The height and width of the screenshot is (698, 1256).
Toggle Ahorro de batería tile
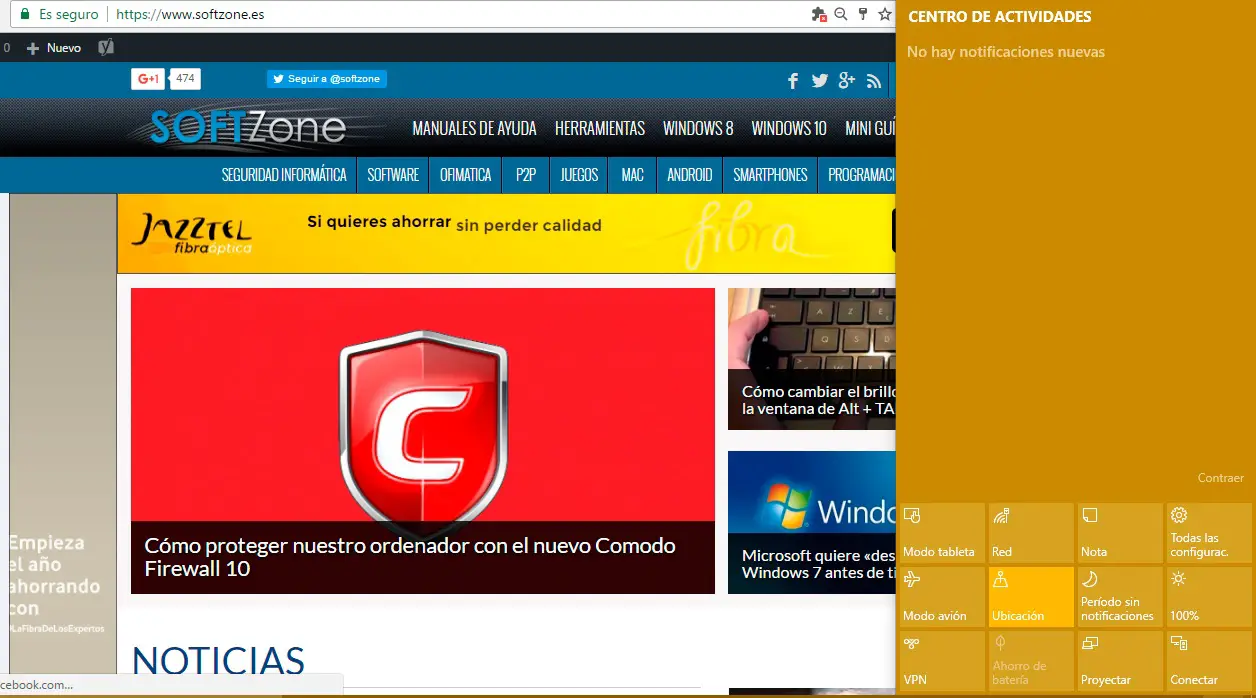click(x=1030, y=661)
